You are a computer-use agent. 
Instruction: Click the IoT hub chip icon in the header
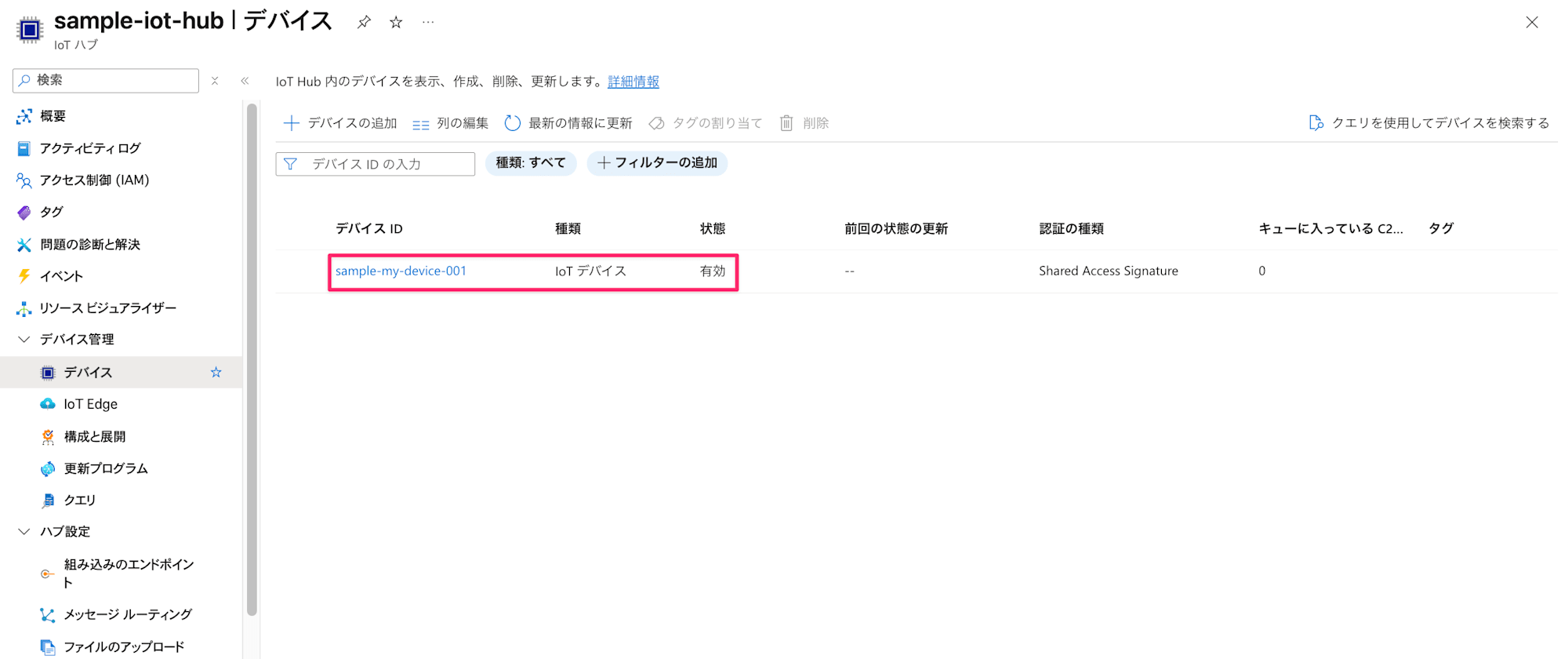point(30,30)
